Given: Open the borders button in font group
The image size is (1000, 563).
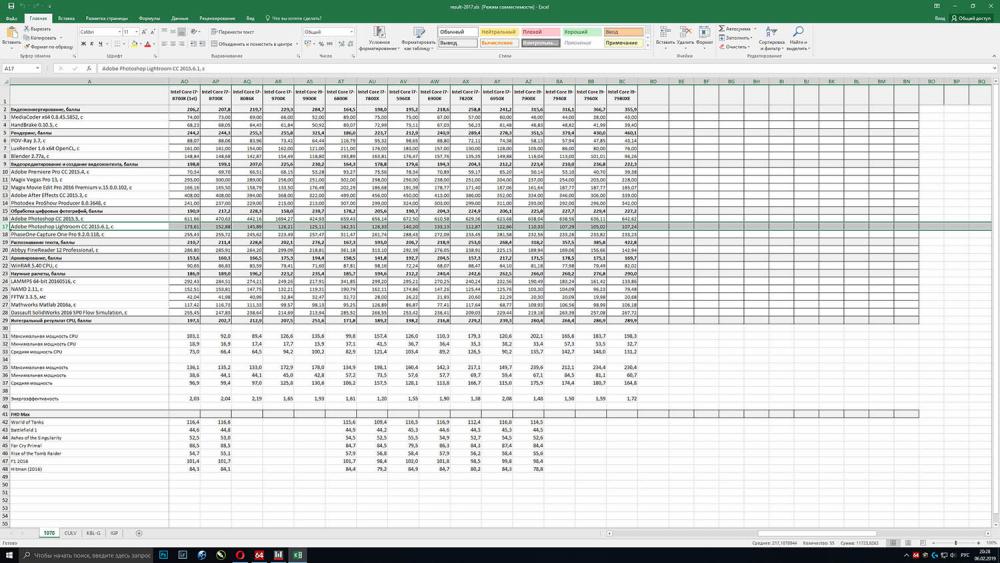Looking at the screenshot, I should pyautogui.click(x=117, y=44).
